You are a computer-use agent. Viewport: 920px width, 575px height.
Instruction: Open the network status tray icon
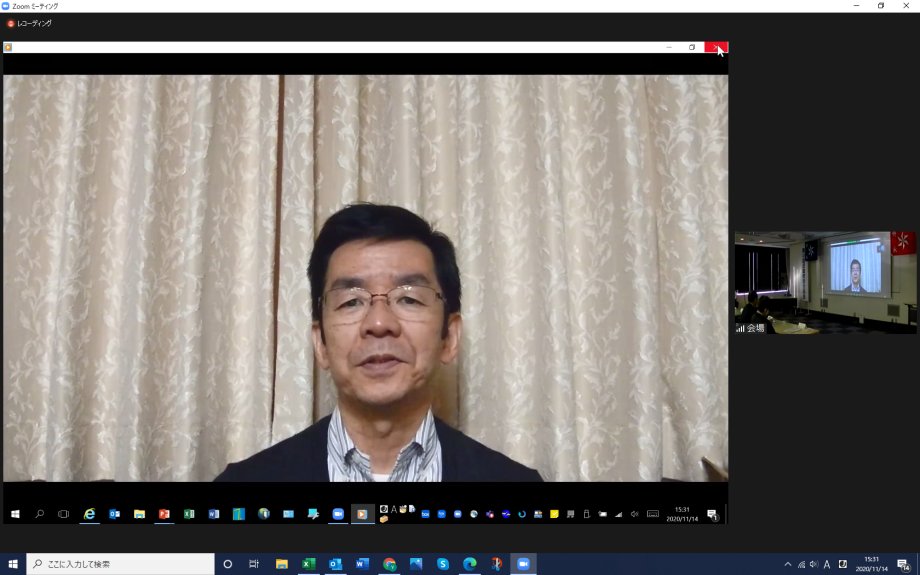[801, 564]
